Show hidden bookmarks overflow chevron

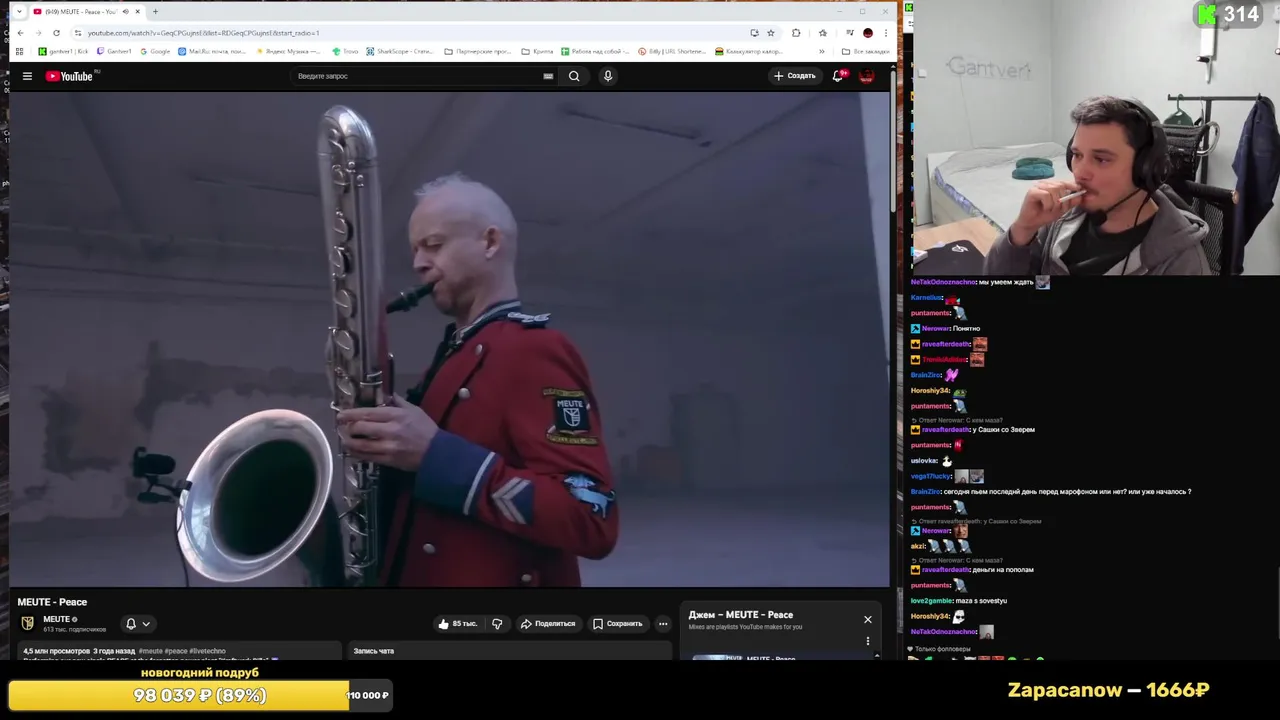pos(822,51)
